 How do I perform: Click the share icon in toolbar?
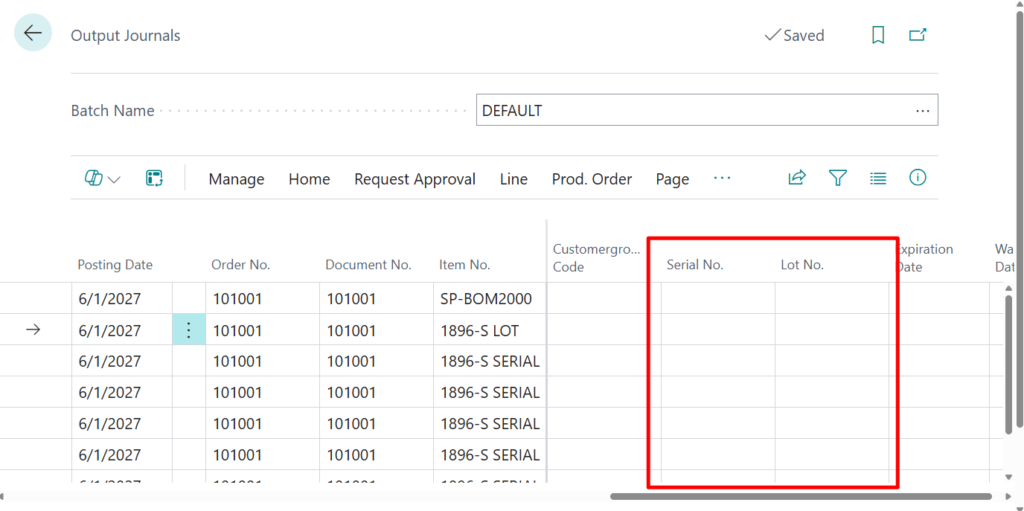click(x=797, y=178)
